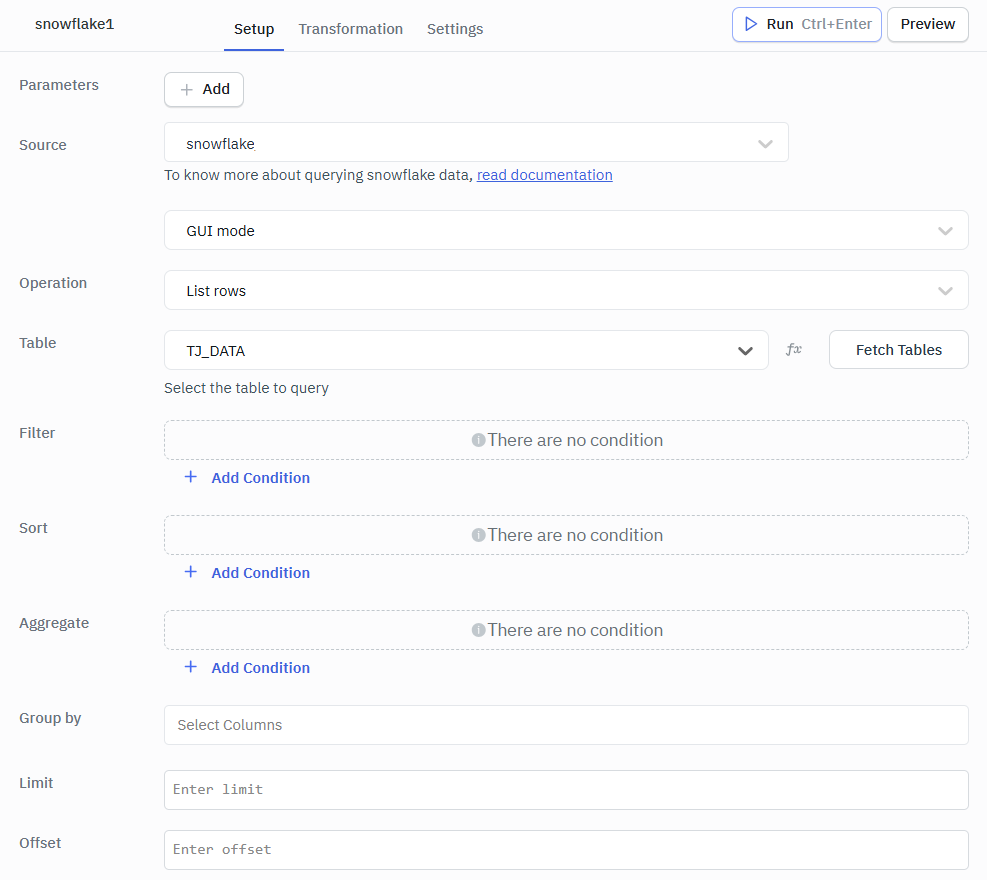Click the Preview button

(928, 25)
